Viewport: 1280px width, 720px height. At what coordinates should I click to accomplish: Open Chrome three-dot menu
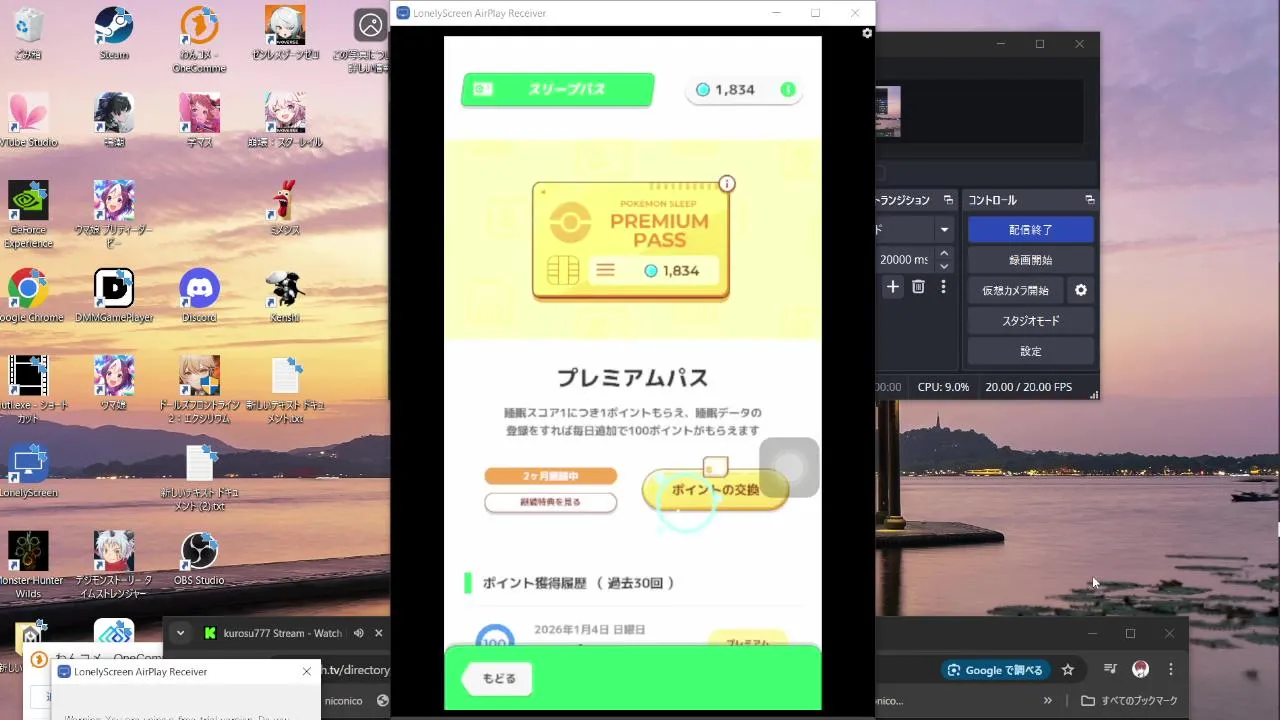1171,670
